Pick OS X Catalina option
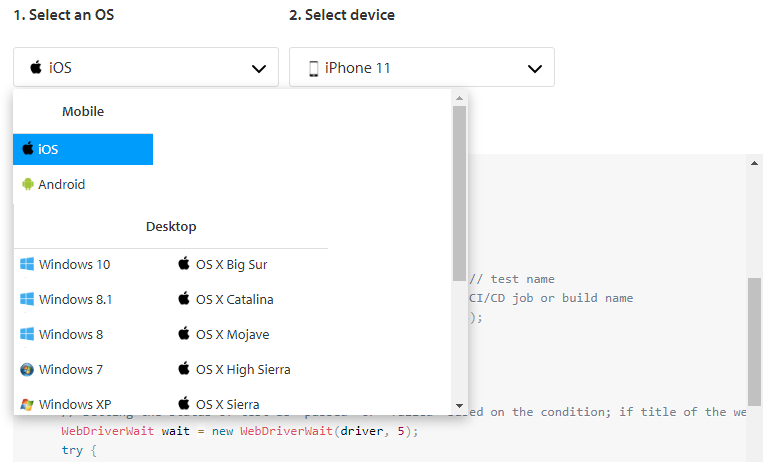 225,299
